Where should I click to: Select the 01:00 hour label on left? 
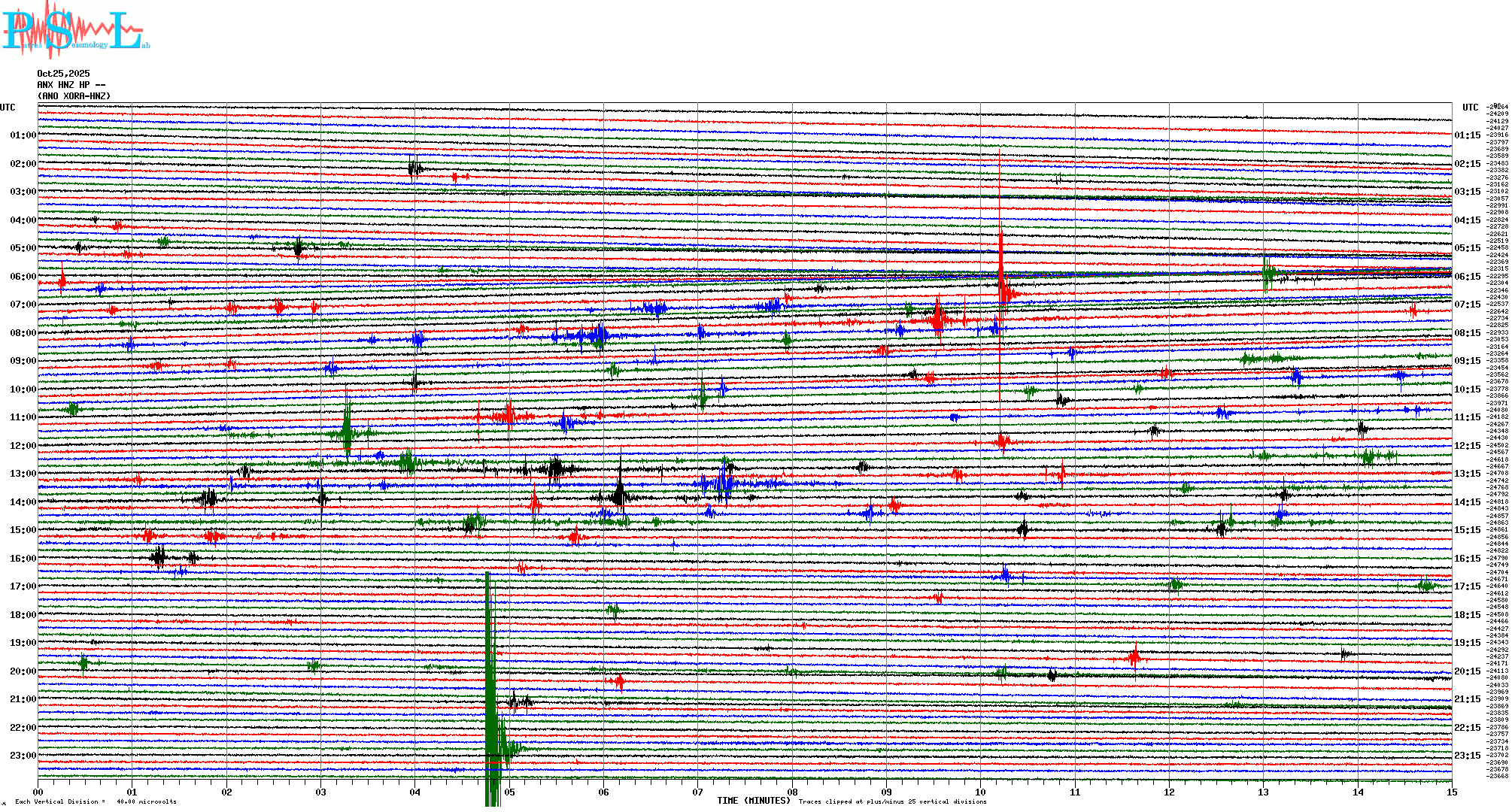[23, 135]
